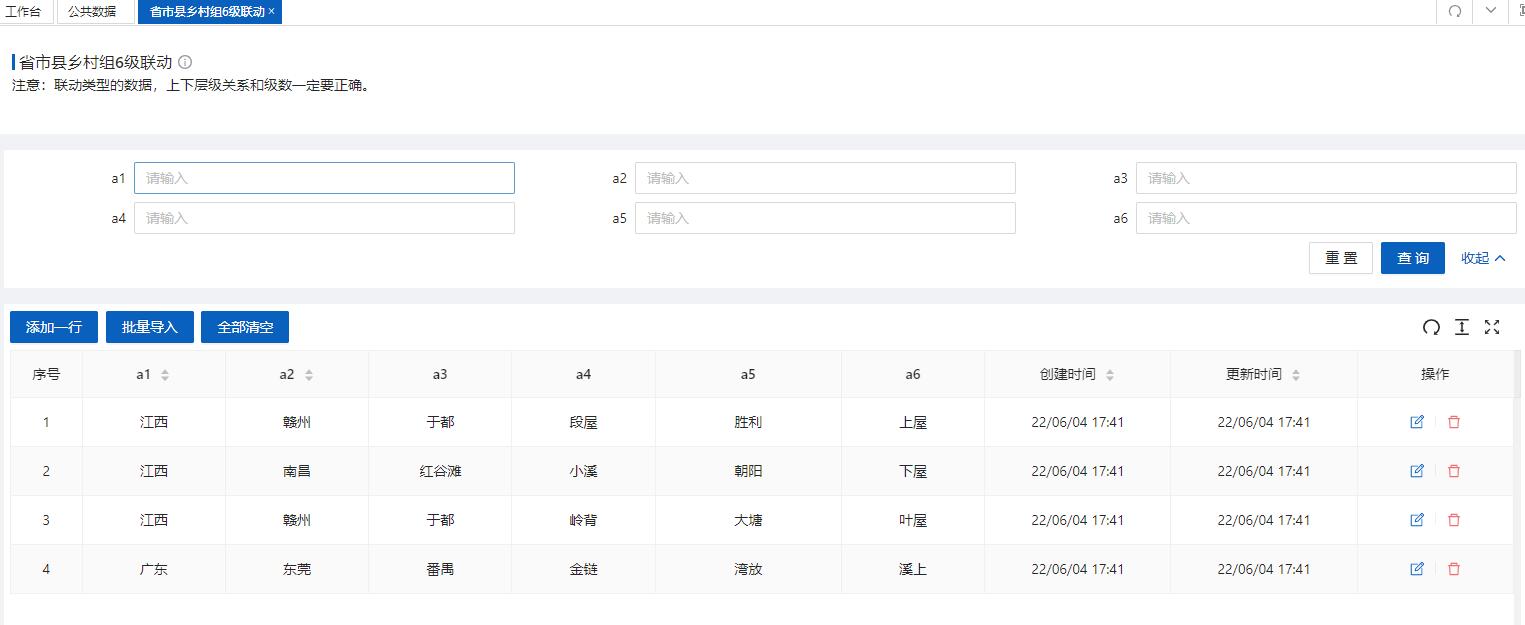This screenshot has height=625, width=1525.
Task: Edit the row with 段屋
Action: [x=1416, y=422]
